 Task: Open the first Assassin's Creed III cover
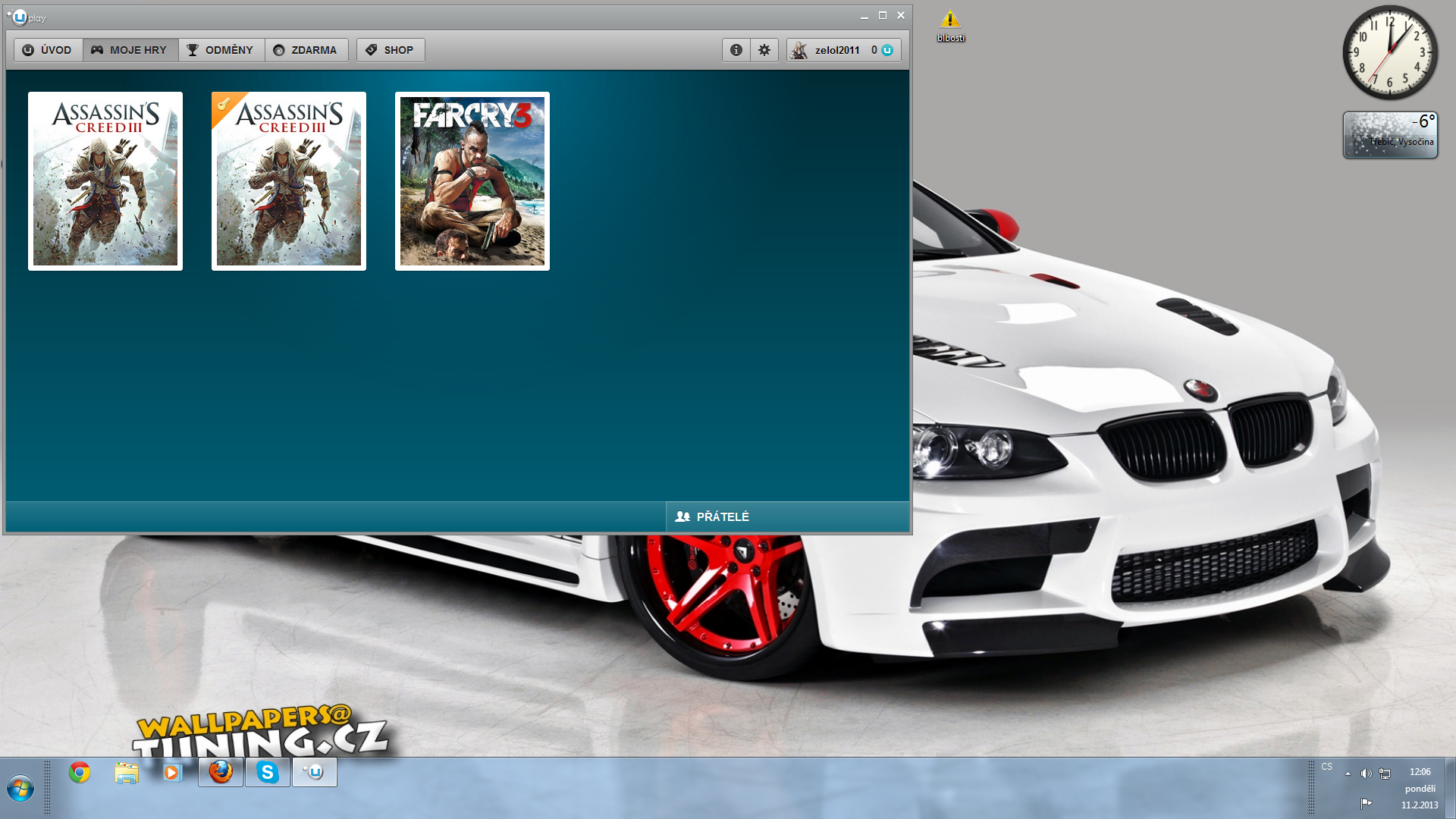pyautogui.click(x=105, y=181)
